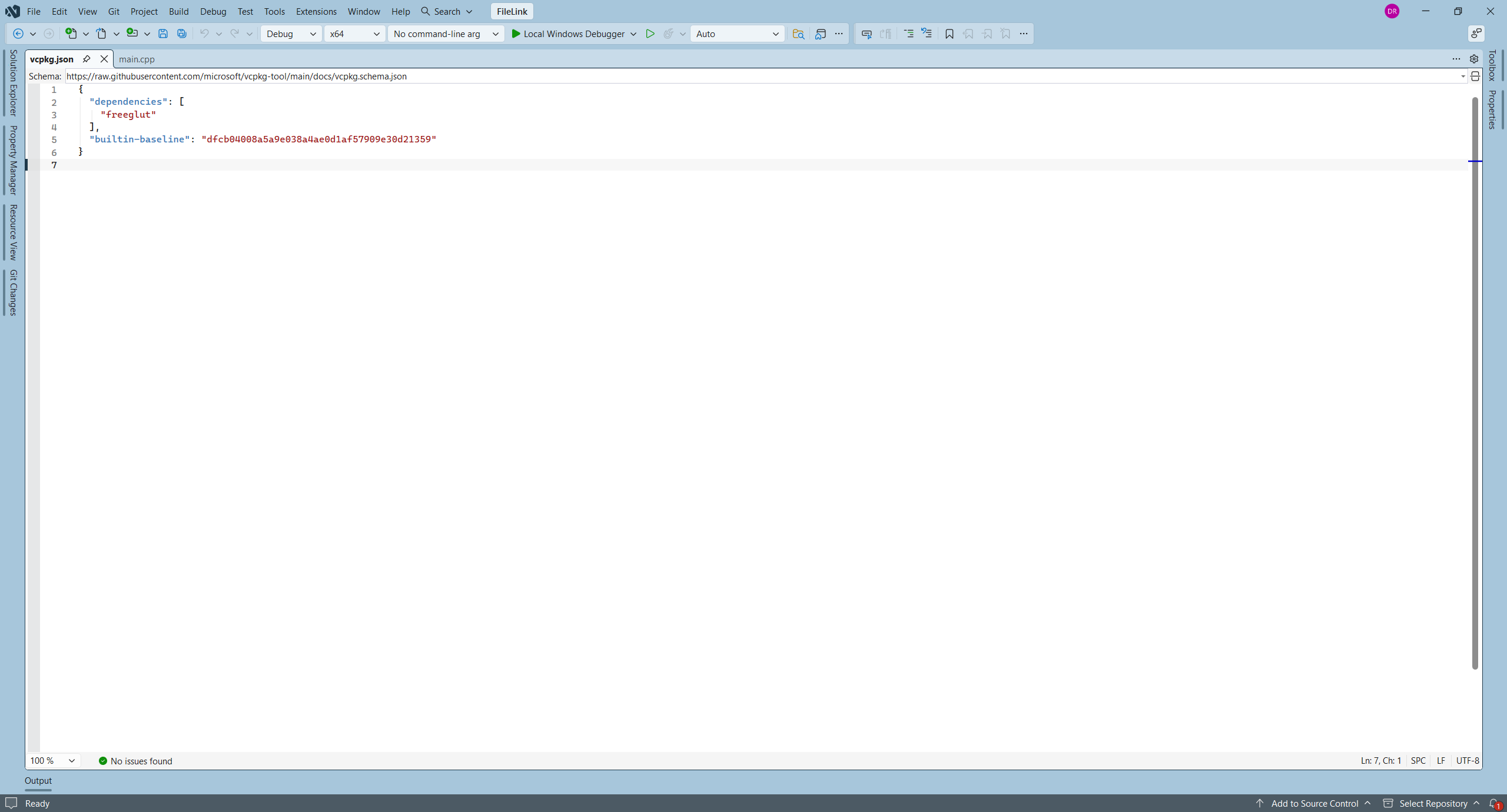This screenshot has height=812, width=1507.
Task: Expand the New Item dropdown arrow
Action: click(86, 34)
